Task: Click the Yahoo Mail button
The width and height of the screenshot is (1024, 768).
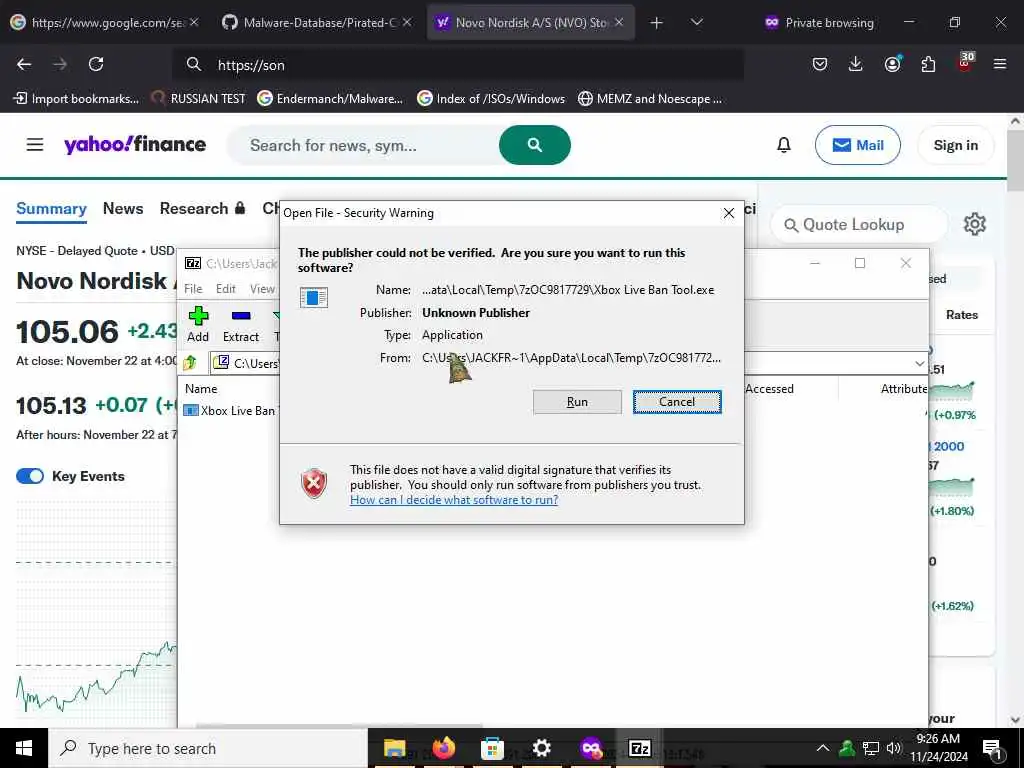Action: point(857,145)
